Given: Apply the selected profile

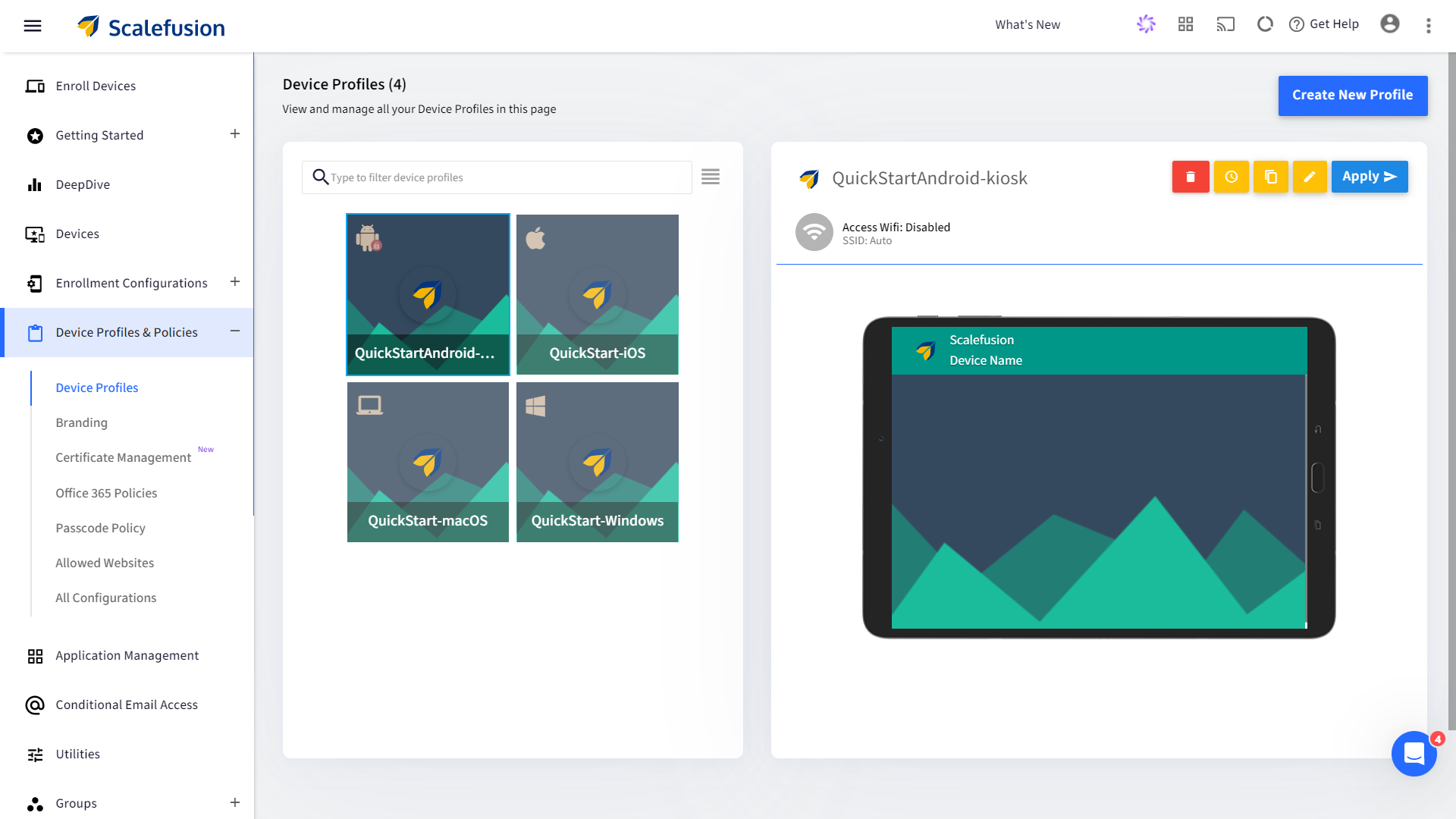Looking at the screenshot, I should [x=1370, y=177].
